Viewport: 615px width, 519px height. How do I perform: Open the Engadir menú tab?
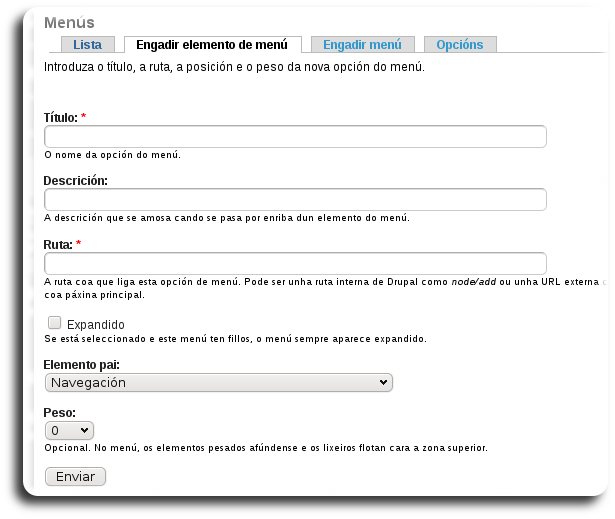coord(362,45)
